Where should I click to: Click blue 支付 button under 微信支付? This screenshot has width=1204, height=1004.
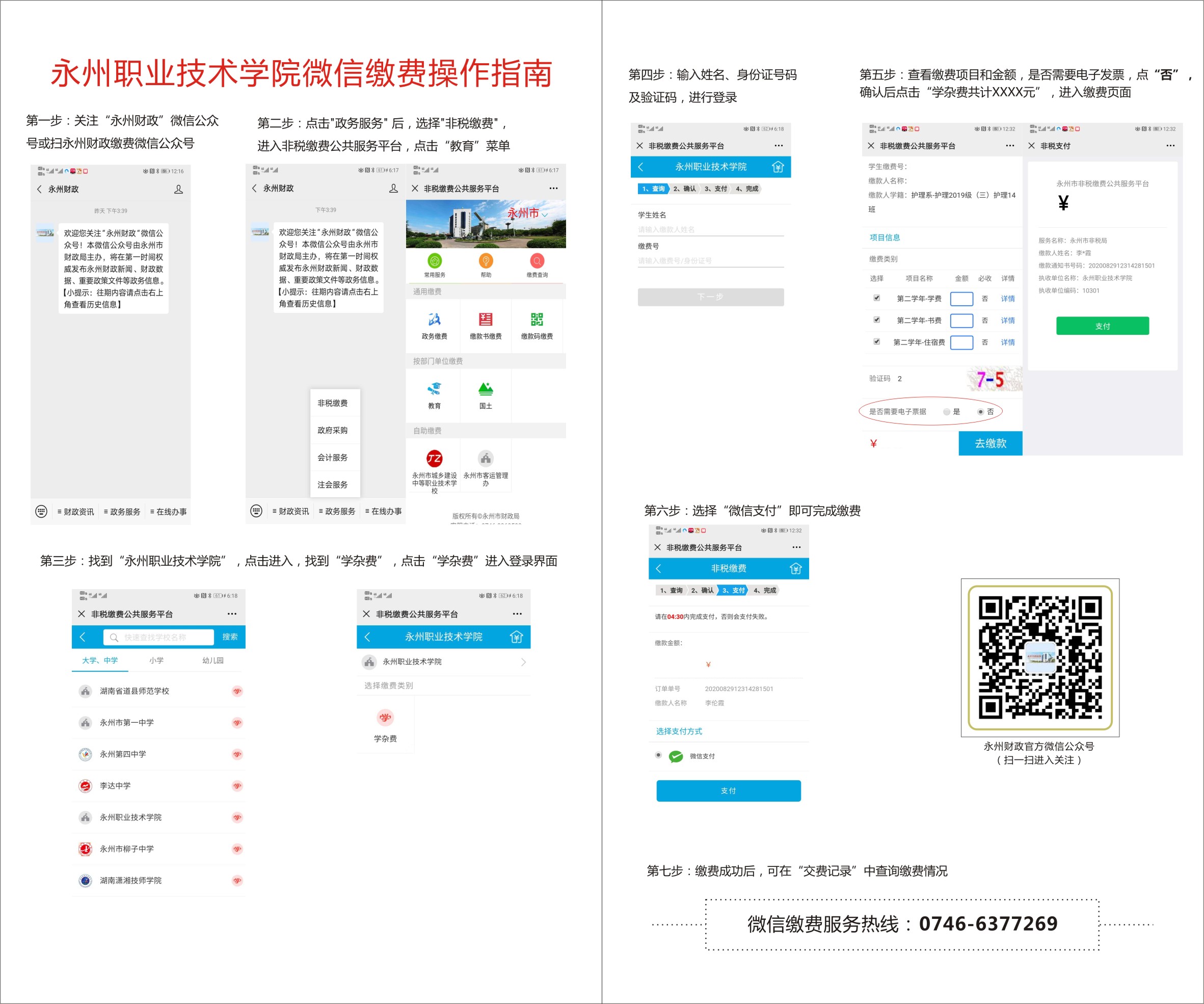[728, 790]
